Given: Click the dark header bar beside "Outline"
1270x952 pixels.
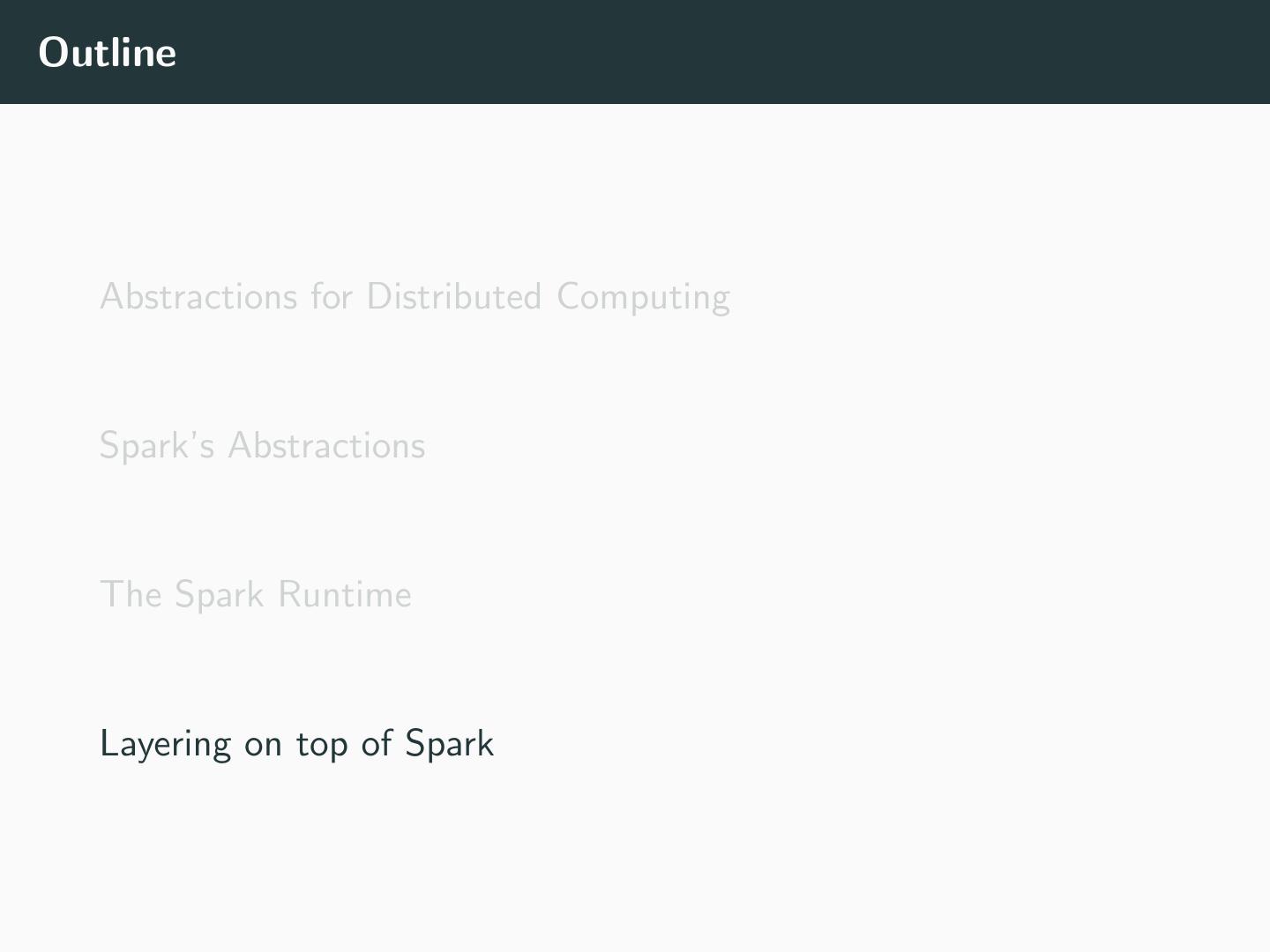Looking at the screenshot, I should coord(706,53).
